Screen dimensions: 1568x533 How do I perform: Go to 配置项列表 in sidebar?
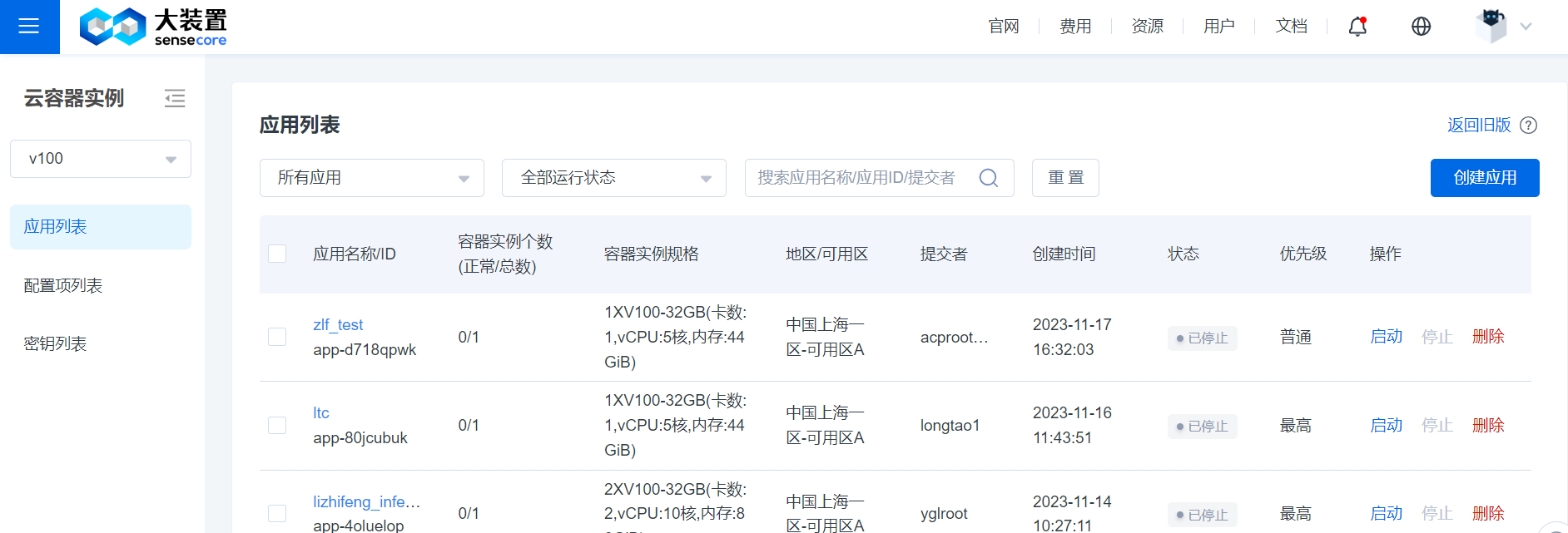[x=63, y=286]
